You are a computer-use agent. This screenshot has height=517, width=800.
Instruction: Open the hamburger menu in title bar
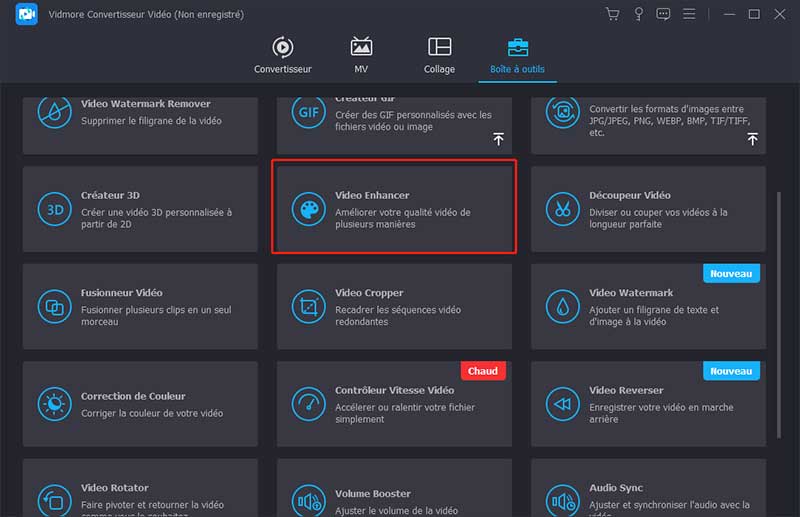click(688, 14)
